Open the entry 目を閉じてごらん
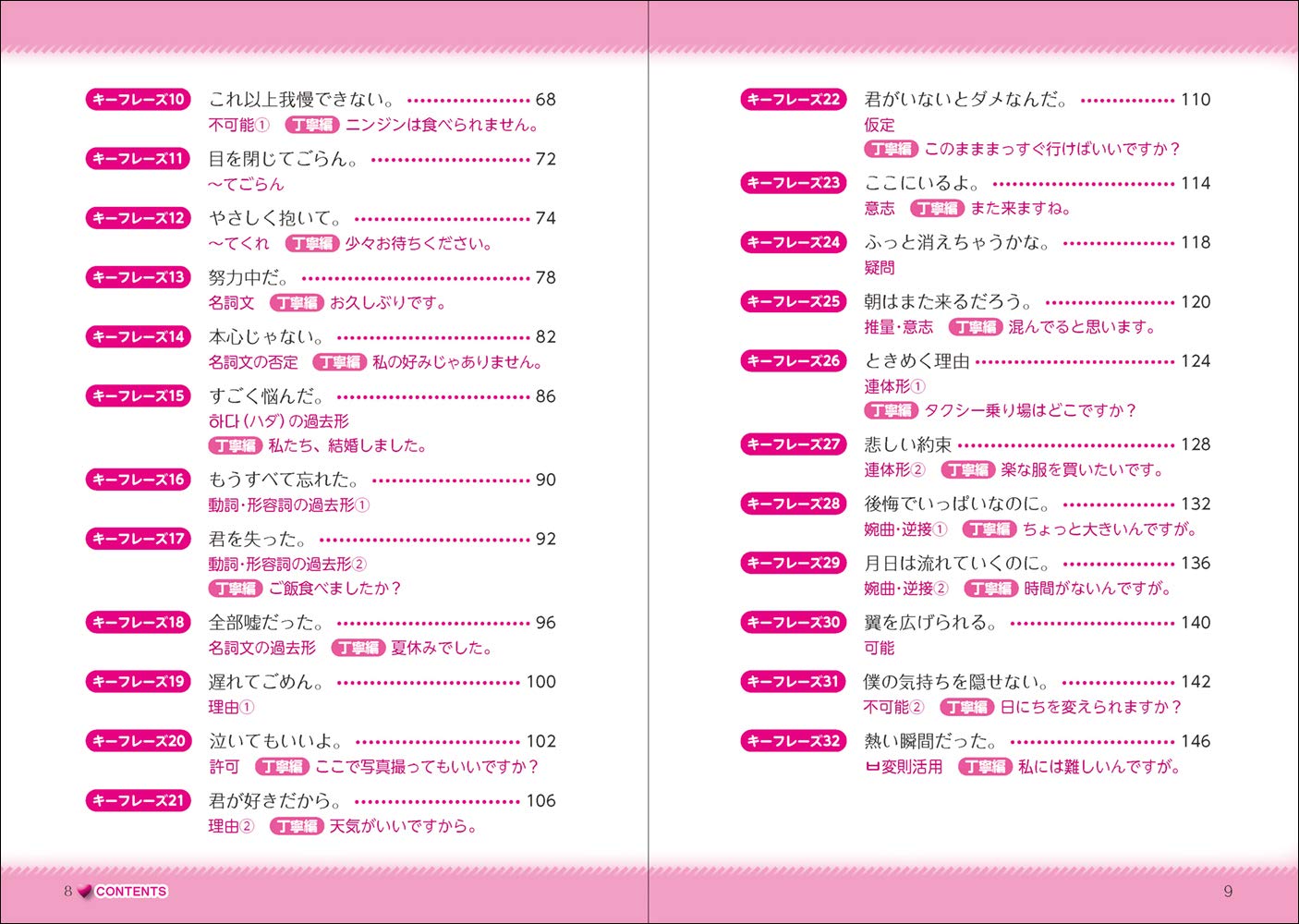1299x924 pixels. [x=283, y=159]
